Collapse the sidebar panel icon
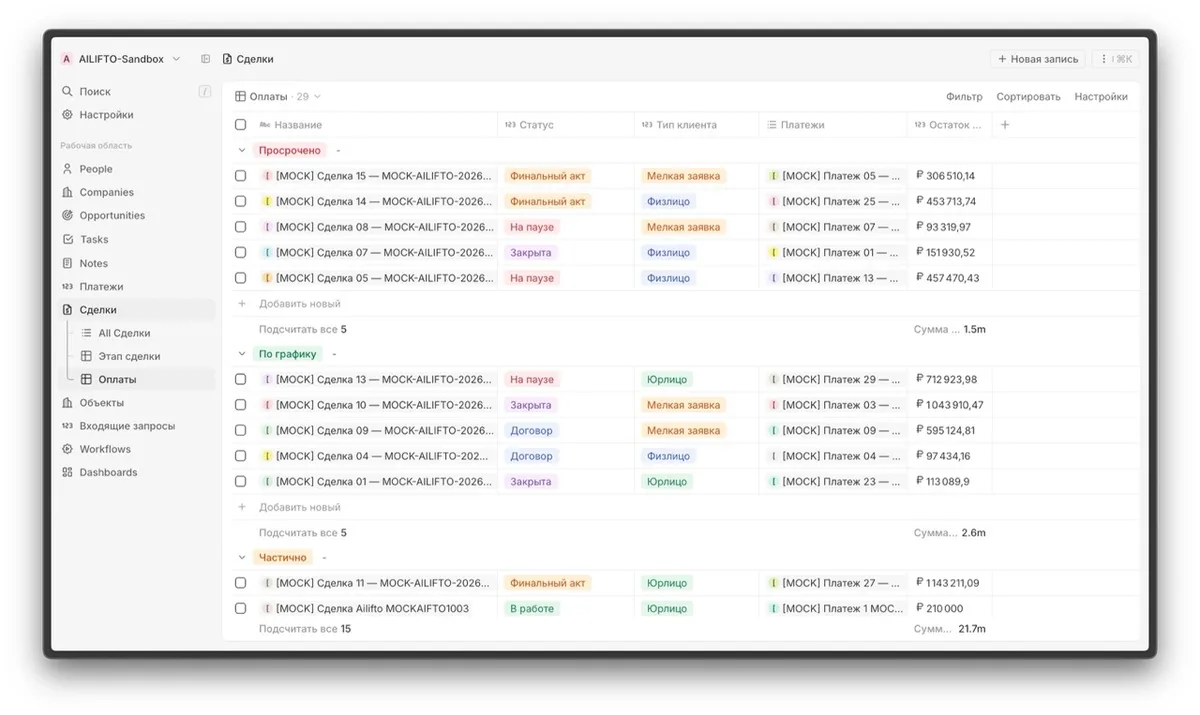The height and width of the screenshot is (715, 1200). (205, 59)
